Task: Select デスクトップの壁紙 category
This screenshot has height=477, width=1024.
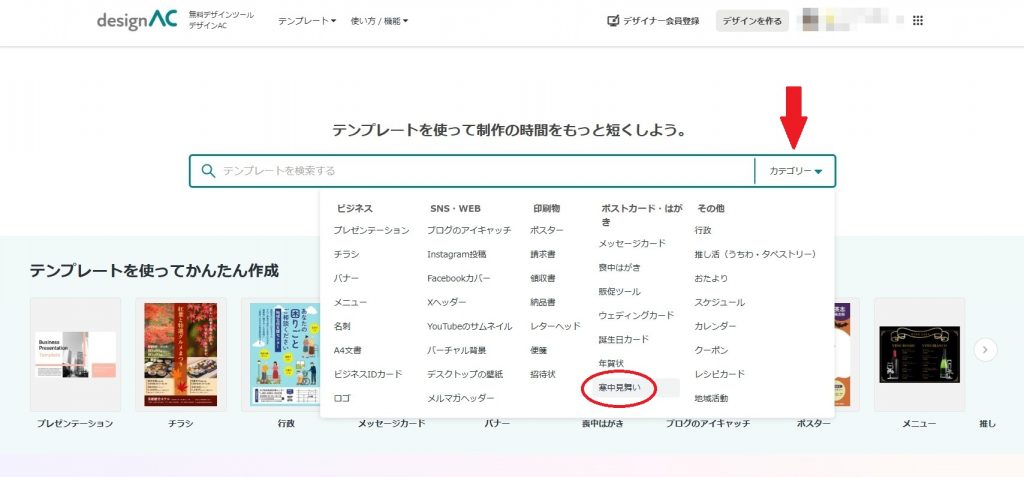Action: [x=465, y=374]
